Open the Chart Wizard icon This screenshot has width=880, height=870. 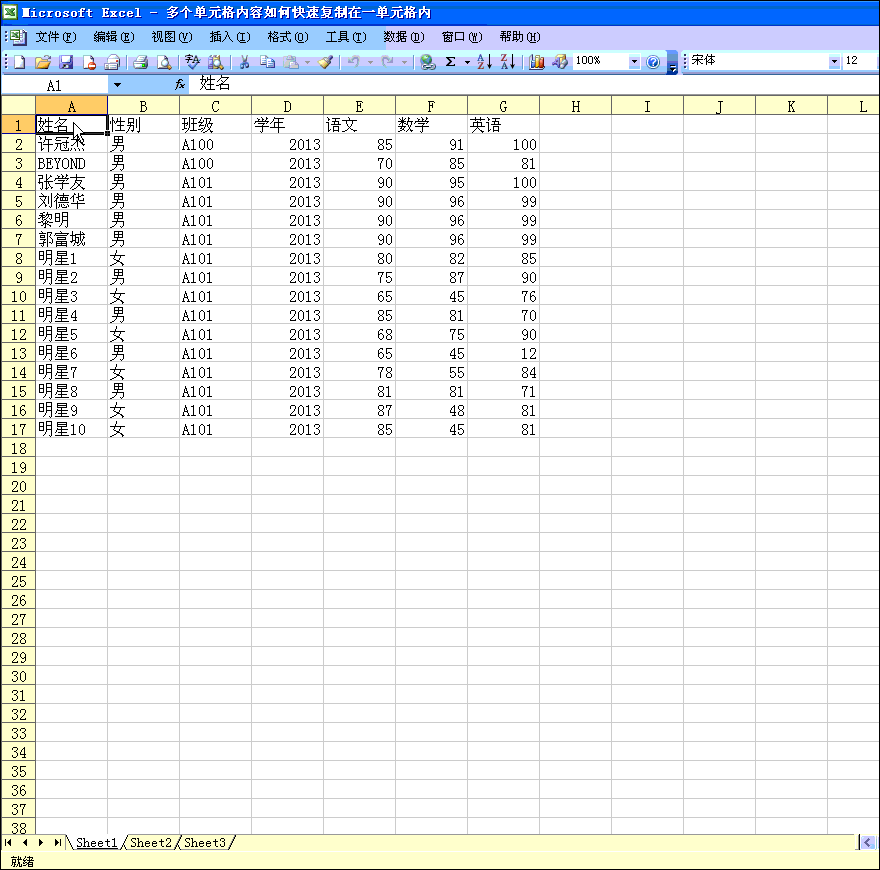(x=537, y=62)
